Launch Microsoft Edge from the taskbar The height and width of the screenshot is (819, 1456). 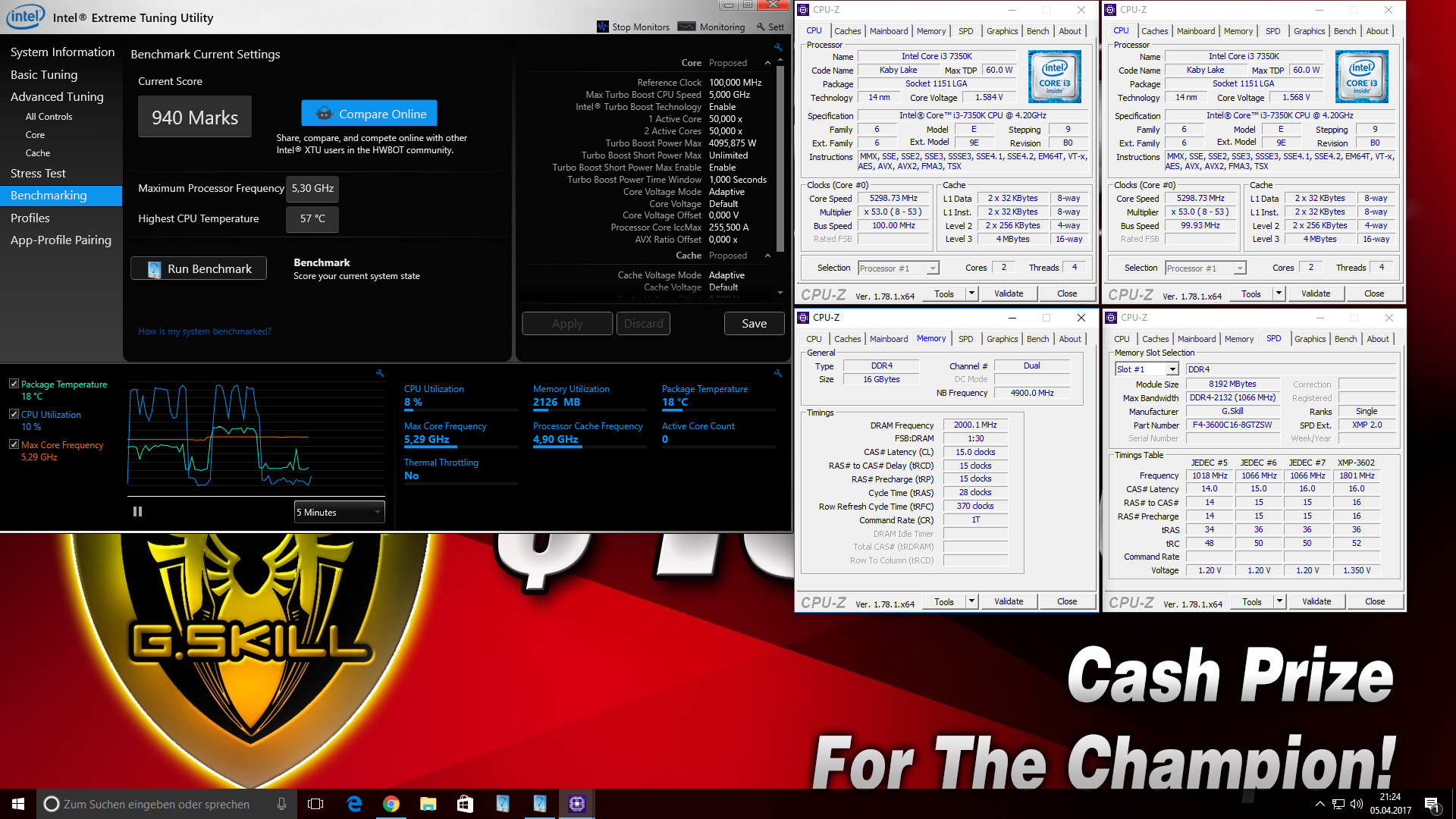pyautogui.click(x=353, y=804)
